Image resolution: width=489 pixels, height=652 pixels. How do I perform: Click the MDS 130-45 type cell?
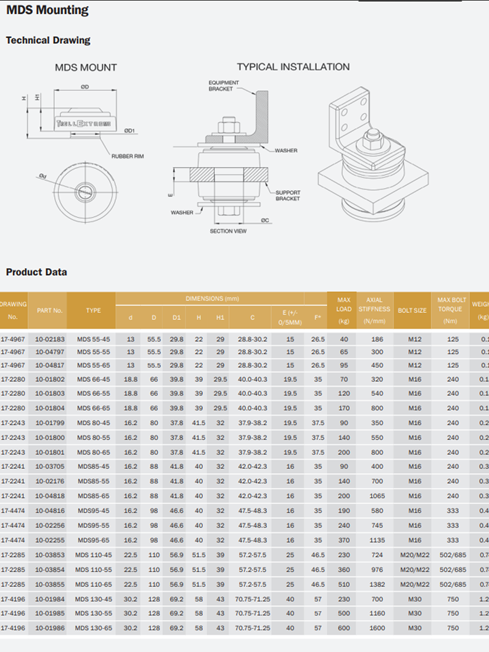pos(94,599)
